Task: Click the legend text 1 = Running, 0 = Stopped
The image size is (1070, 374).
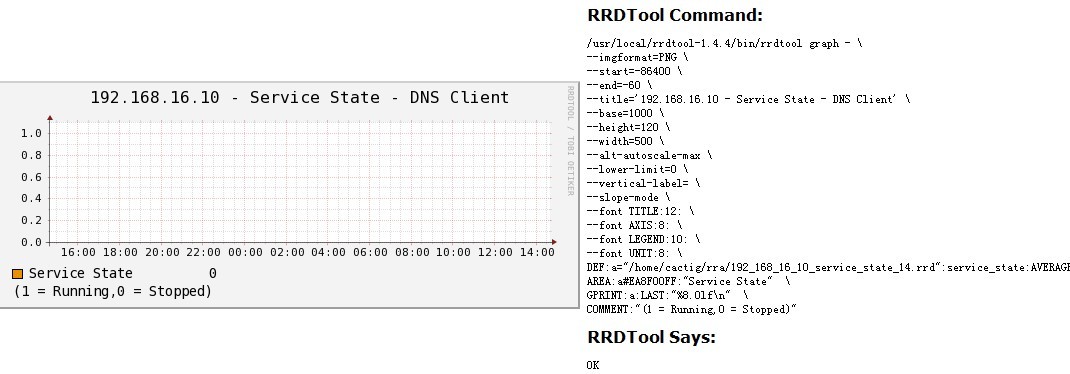Action: [113, 291]
